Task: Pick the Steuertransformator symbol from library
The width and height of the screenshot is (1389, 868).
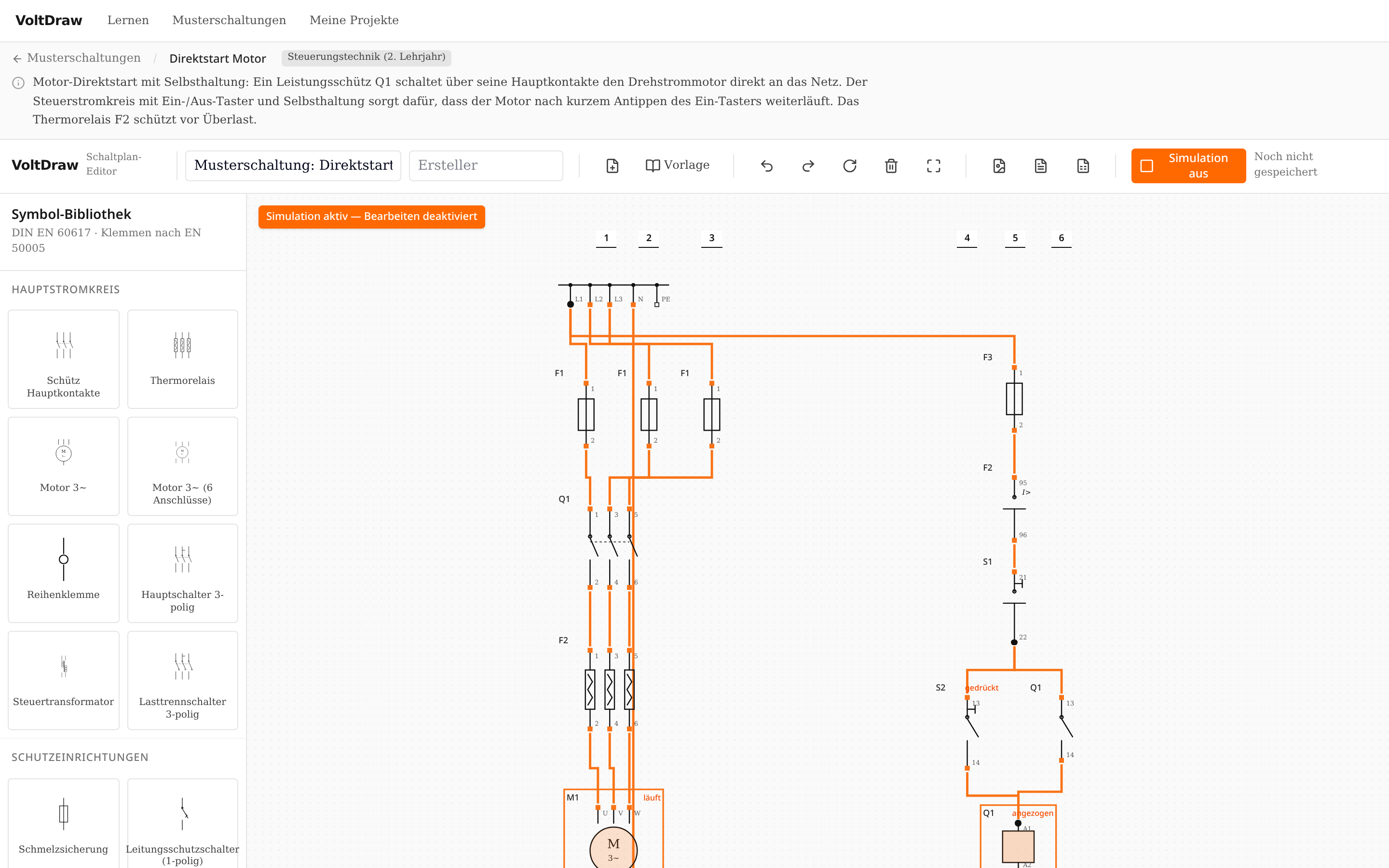Action: click(64, 680)
